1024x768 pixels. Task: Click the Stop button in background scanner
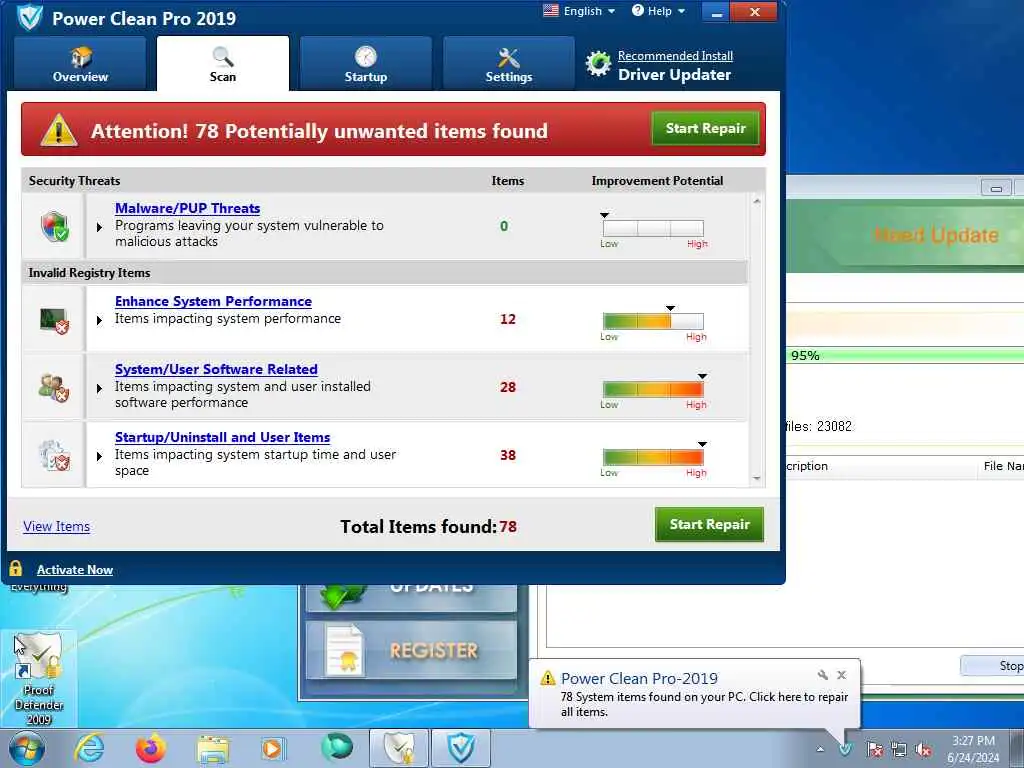993,665
